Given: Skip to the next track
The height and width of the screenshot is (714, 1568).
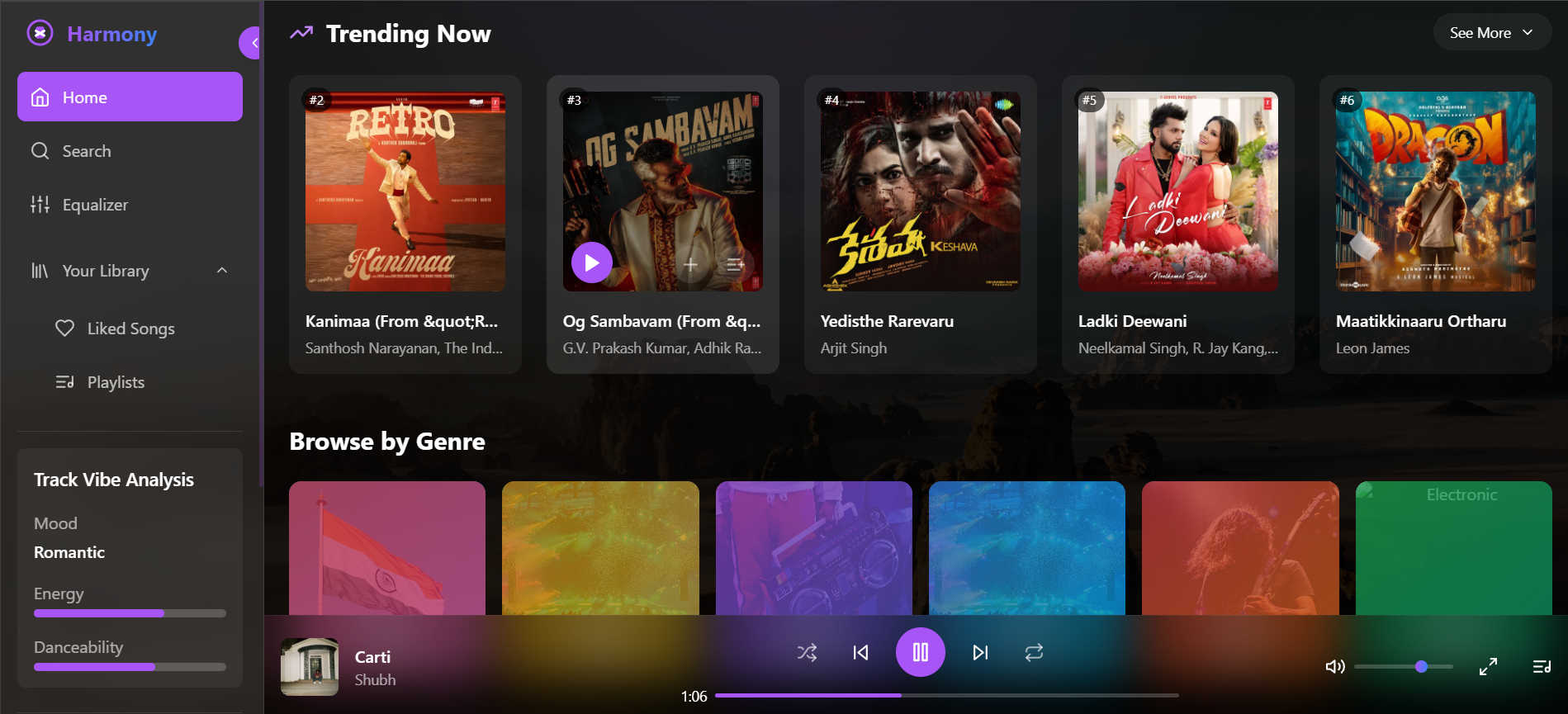Looking at the screenshot, I should click(980, 653).
